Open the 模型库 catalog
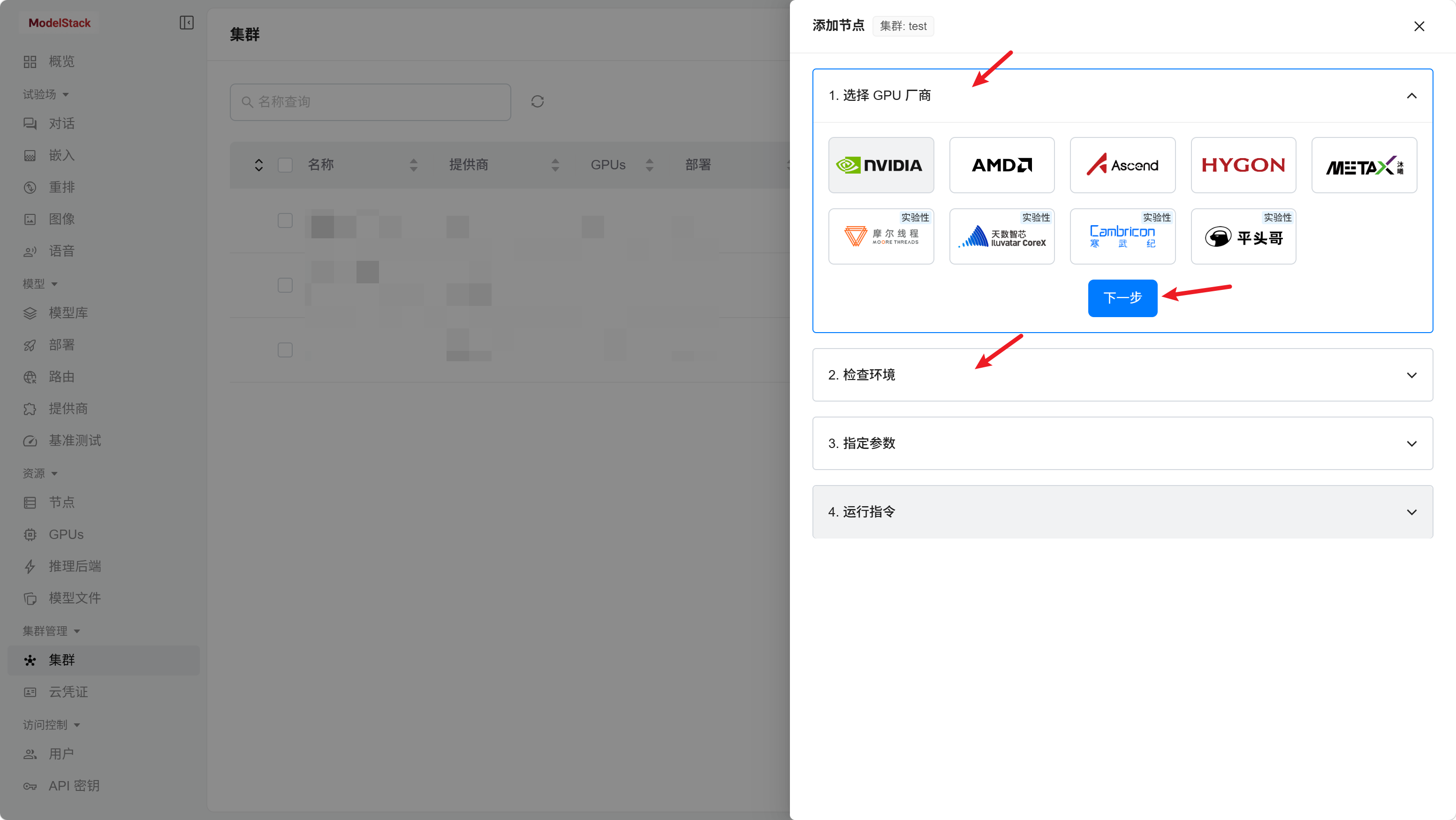Image resolution: width=1456 pixels, height=820 pixels. coord(103,313)
